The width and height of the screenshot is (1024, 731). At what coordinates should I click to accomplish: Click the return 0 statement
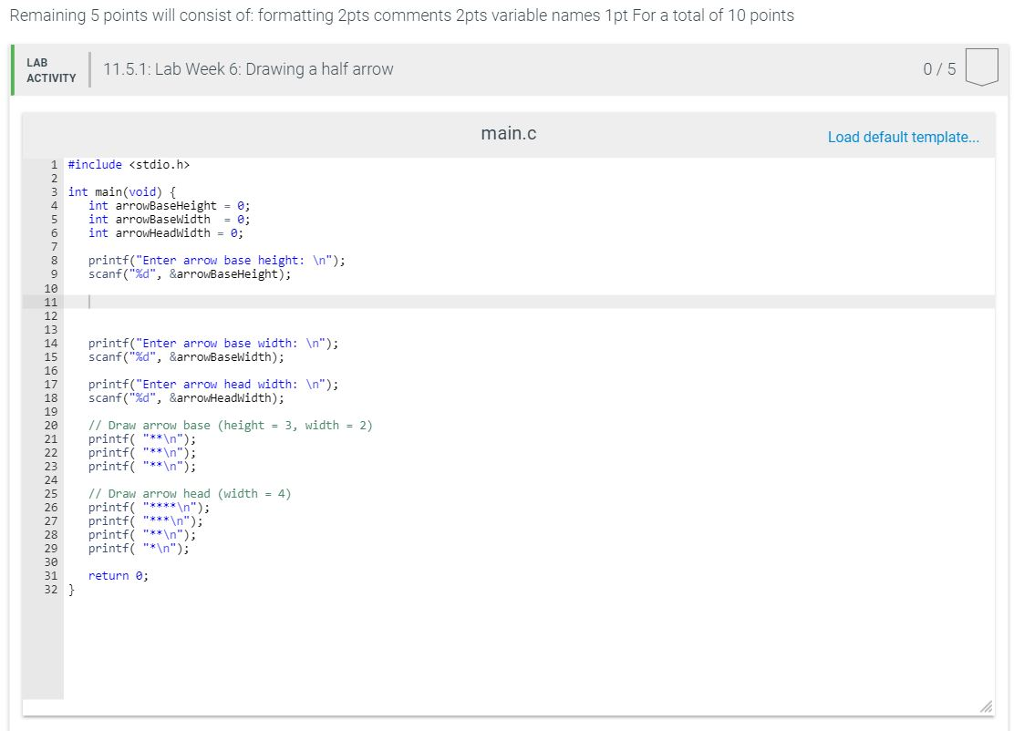(118, 575)
